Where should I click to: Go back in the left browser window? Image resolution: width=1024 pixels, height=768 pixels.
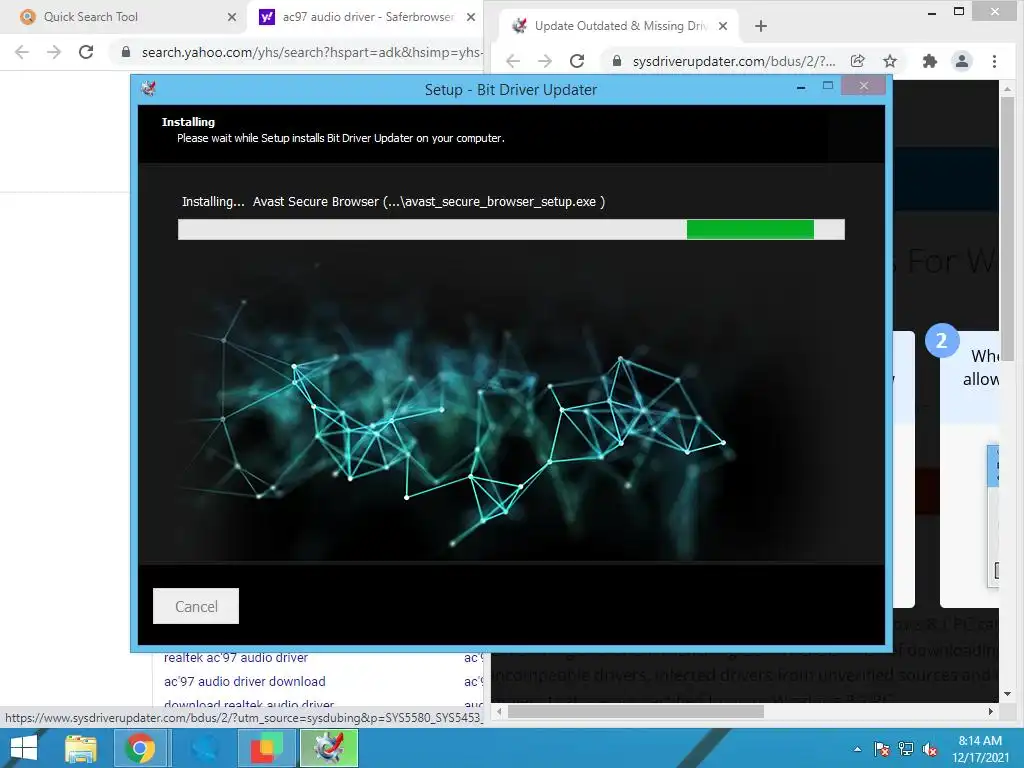(x=22, y=52)
